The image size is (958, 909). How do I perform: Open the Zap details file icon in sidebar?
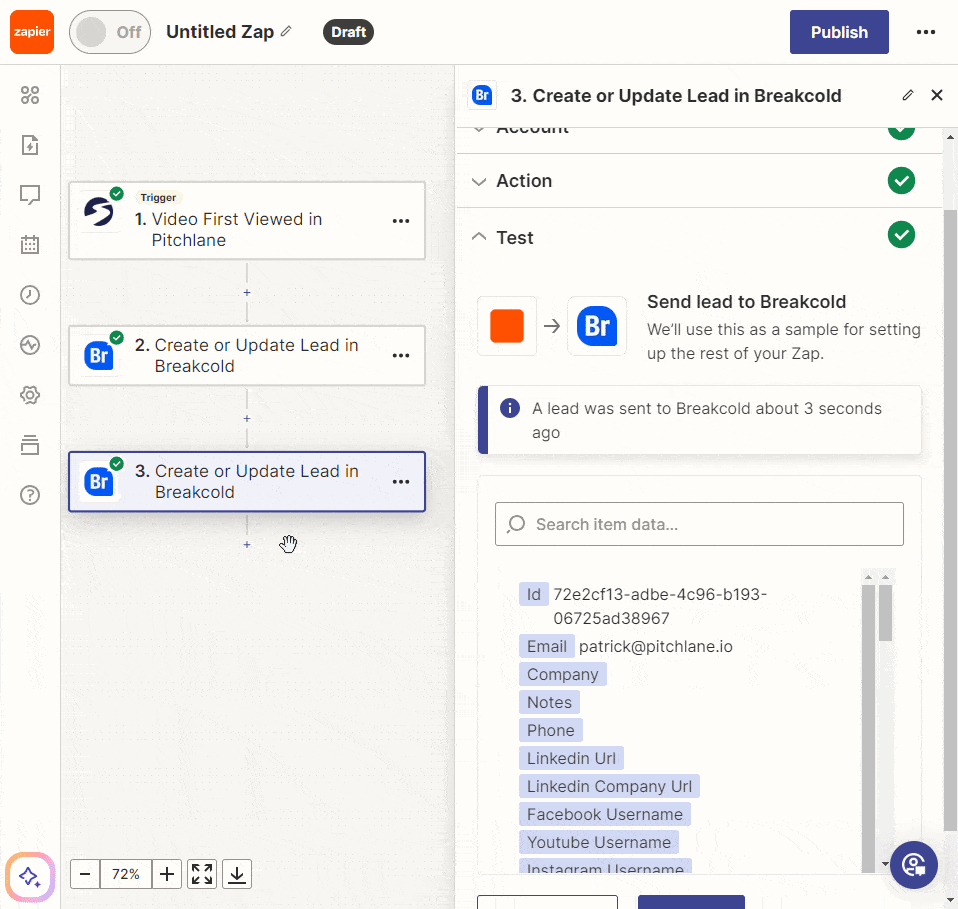[x=30, y=145]
